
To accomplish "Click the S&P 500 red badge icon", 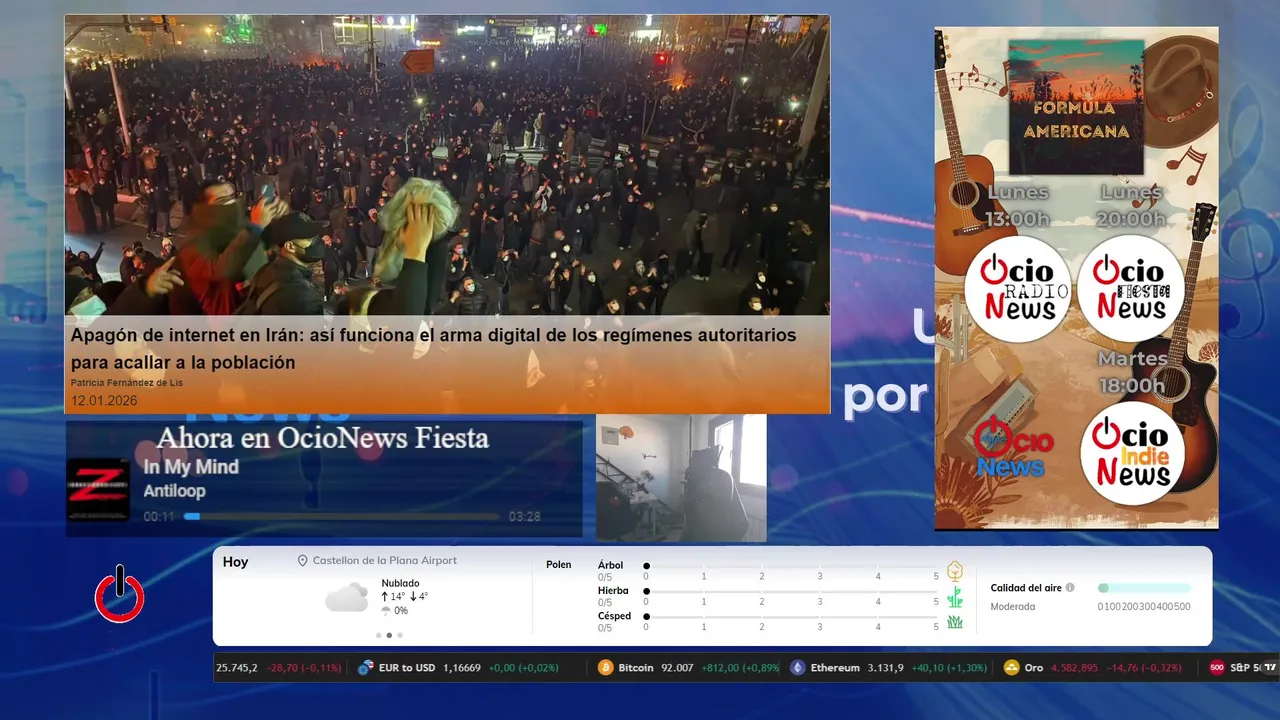I will coord(1217,667).
